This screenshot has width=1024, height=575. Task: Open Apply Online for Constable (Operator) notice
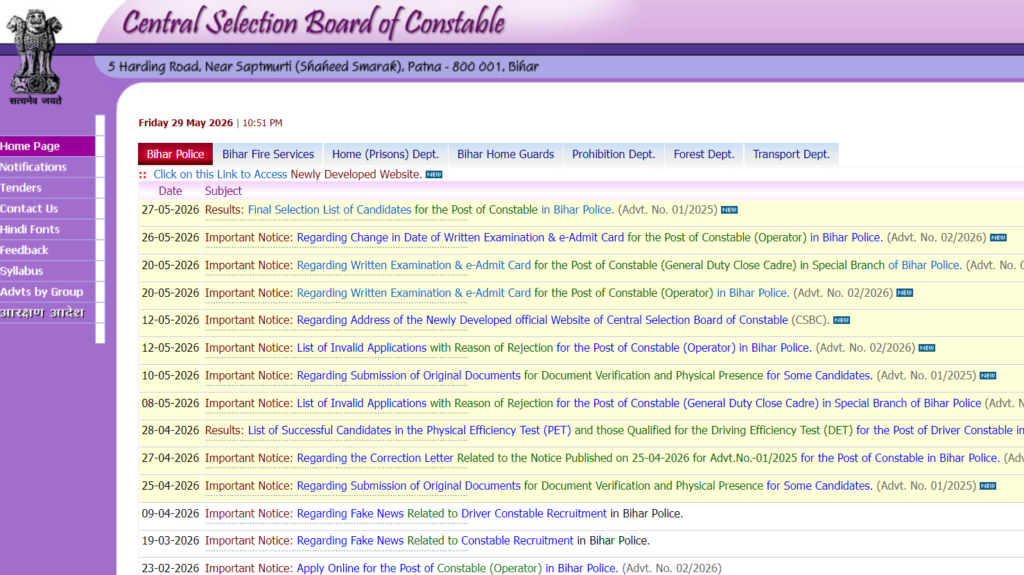(x=457, y=568)
